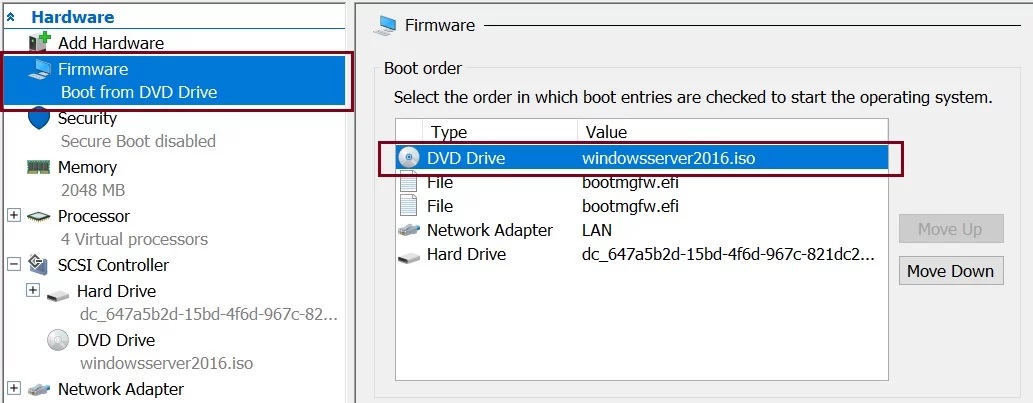Expand the Processor node
Screen dimensions: 1033x403
[14, 216]
